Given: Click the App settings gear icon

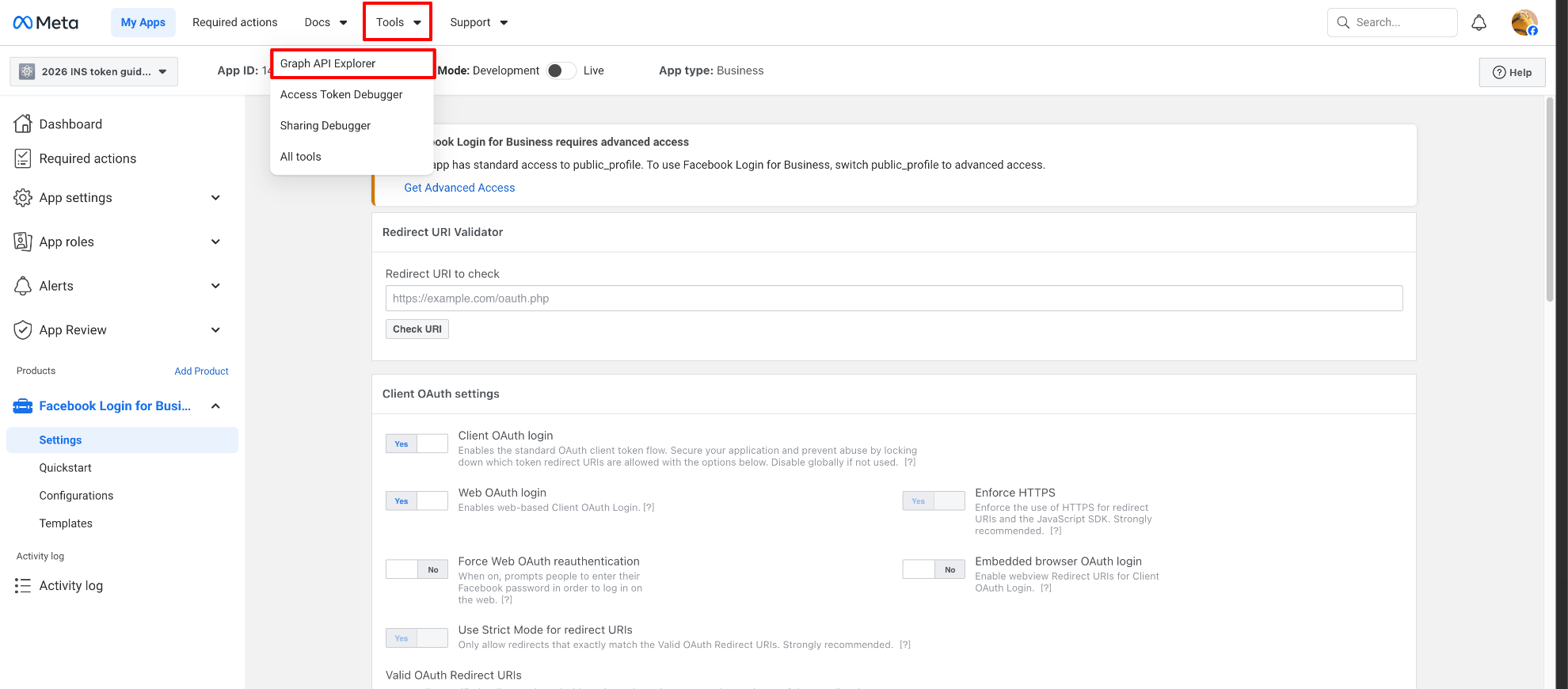Looking at the screenshot, I should (x=23, y=197).
